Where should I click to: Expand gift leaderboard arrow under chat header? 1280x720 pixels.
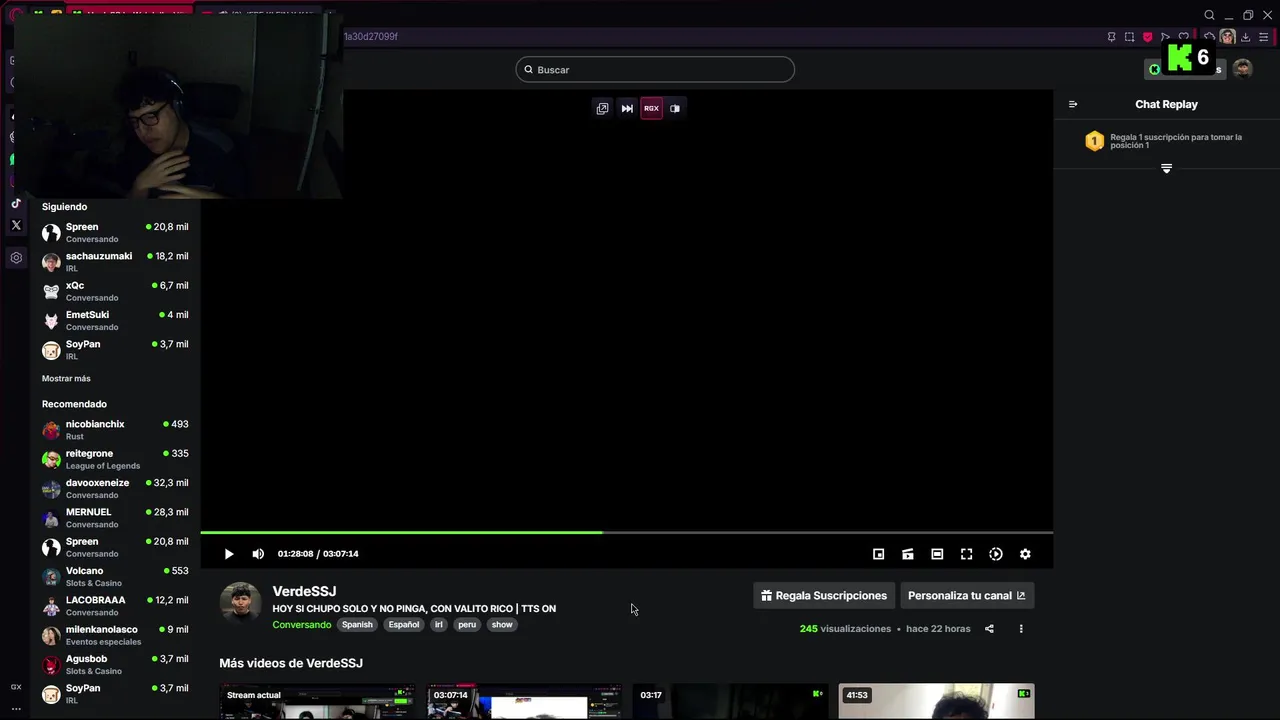pos(1166,168)
